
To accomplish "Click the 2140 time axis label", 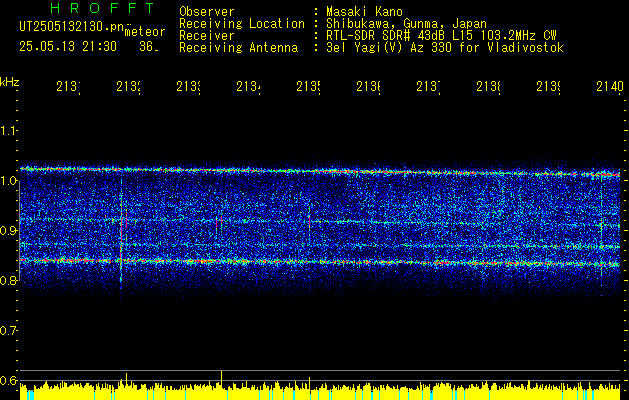I will (610, 86).
